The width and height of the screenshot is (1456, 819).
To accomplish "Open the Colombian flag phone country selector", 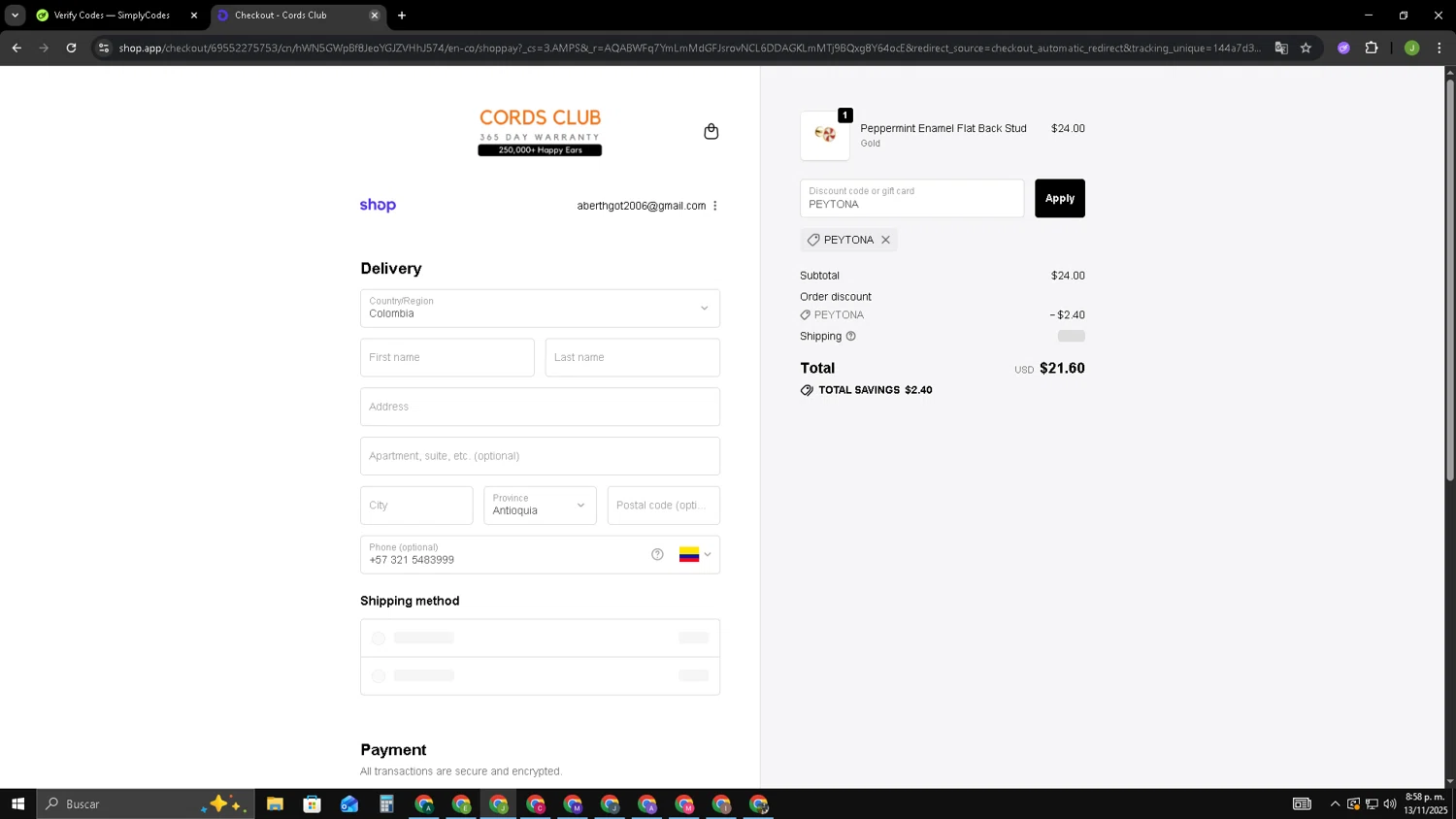I will (695, 555).
